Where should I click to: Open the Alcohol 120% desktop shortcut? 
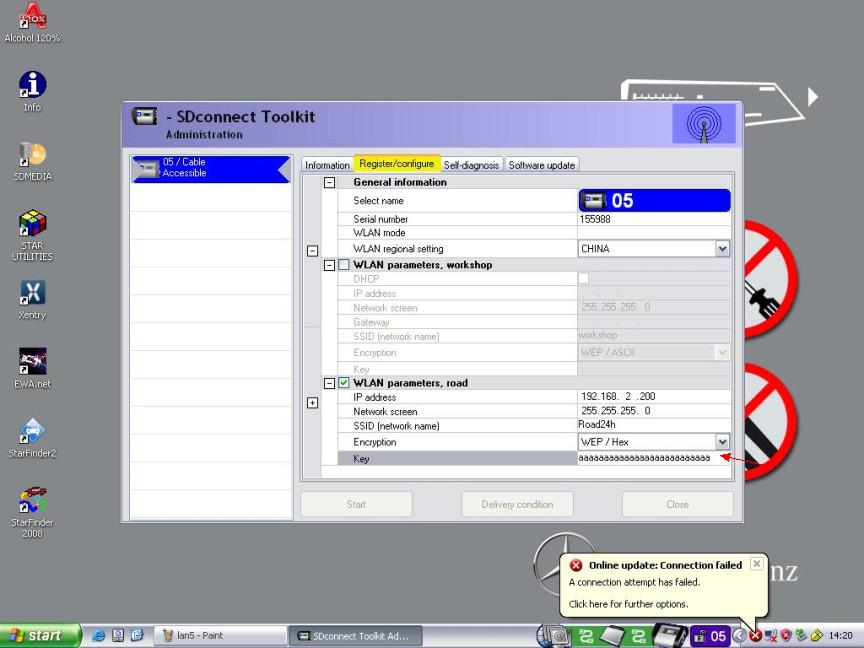(32, 22)
